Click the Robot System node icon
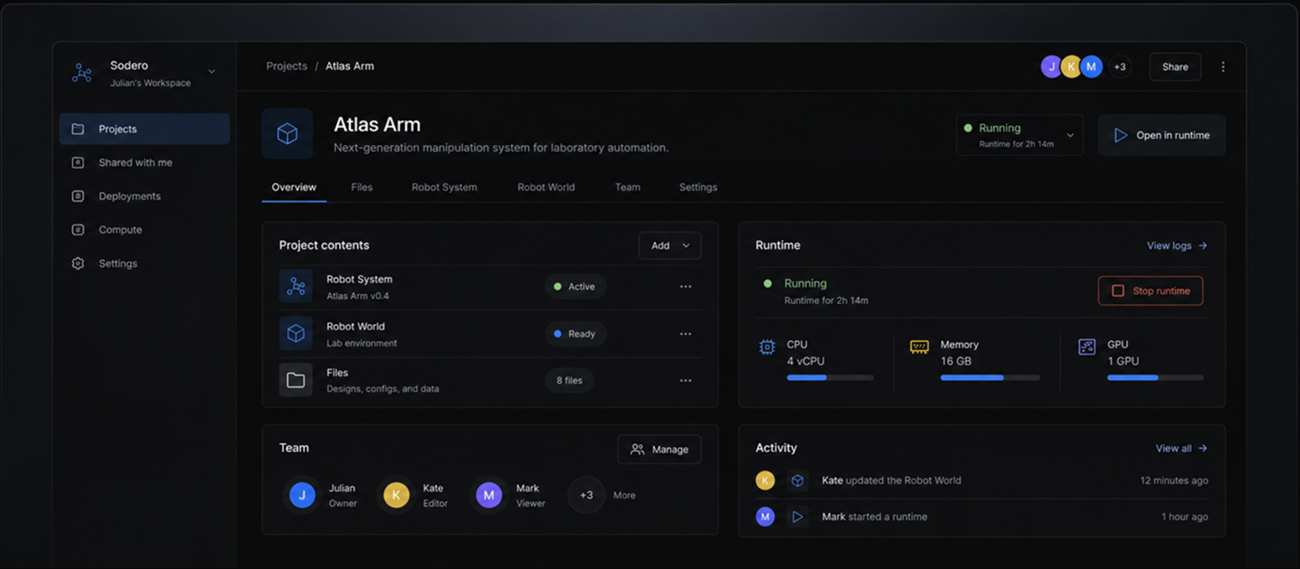This screenshot has width=1300, height=569. click(296, 287)
